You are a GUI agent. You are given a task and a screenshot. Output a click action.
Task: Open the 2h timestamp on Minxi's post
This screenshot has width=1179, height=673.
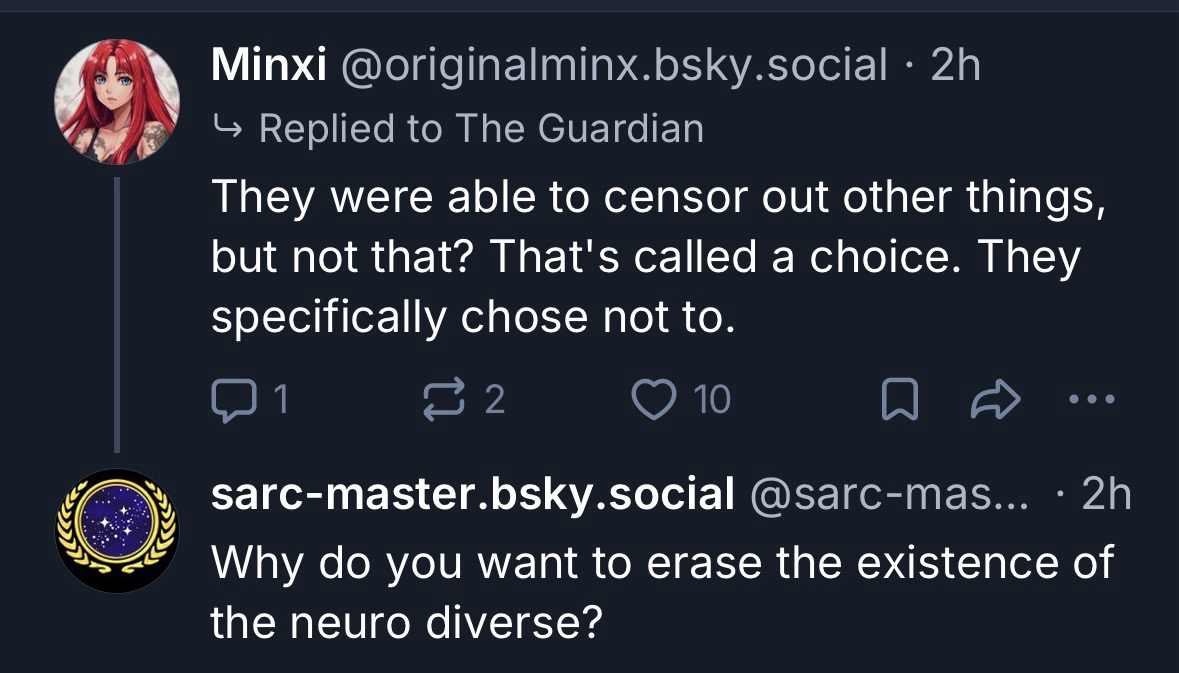pos(955,66)
